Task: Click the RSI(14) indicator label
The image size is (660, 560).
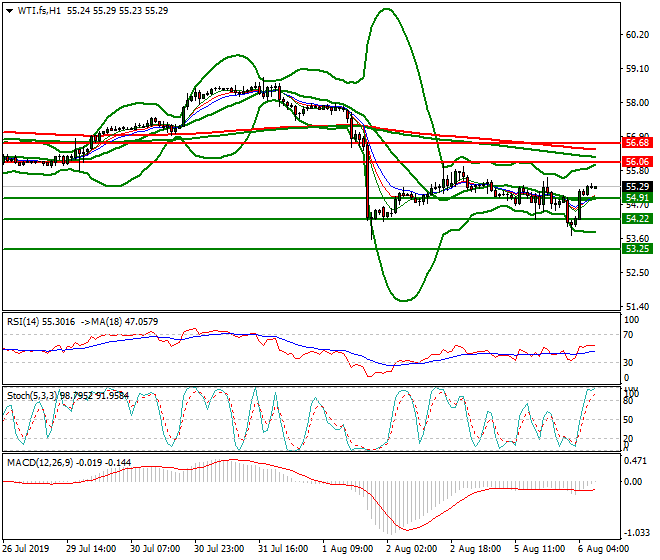Action: pos(26,322)
